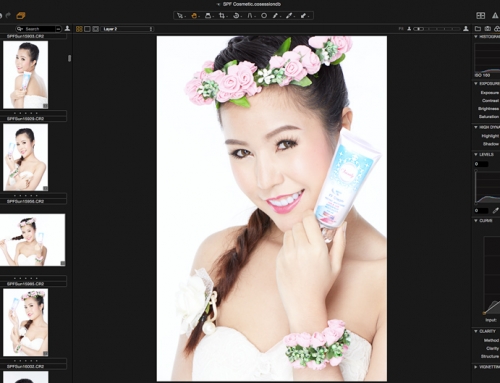Choose the Loupe tool in toolbar
500x383 pixels.
coord(208,16)
